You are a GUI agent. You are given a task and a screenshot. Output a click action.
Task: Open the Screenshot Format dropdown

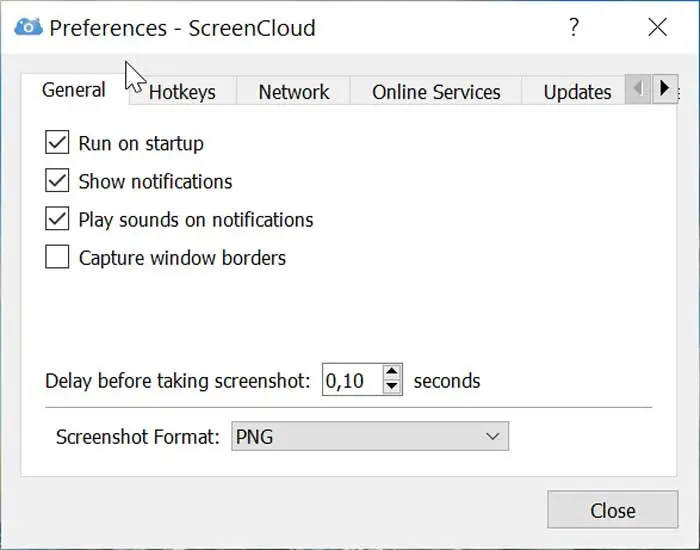[369, 437]
